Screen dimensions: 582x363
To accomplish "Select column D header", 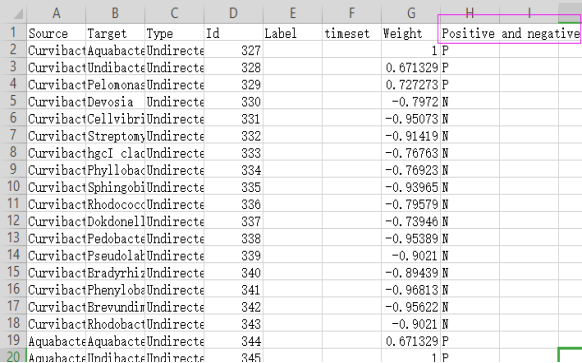I will point(233,13).
